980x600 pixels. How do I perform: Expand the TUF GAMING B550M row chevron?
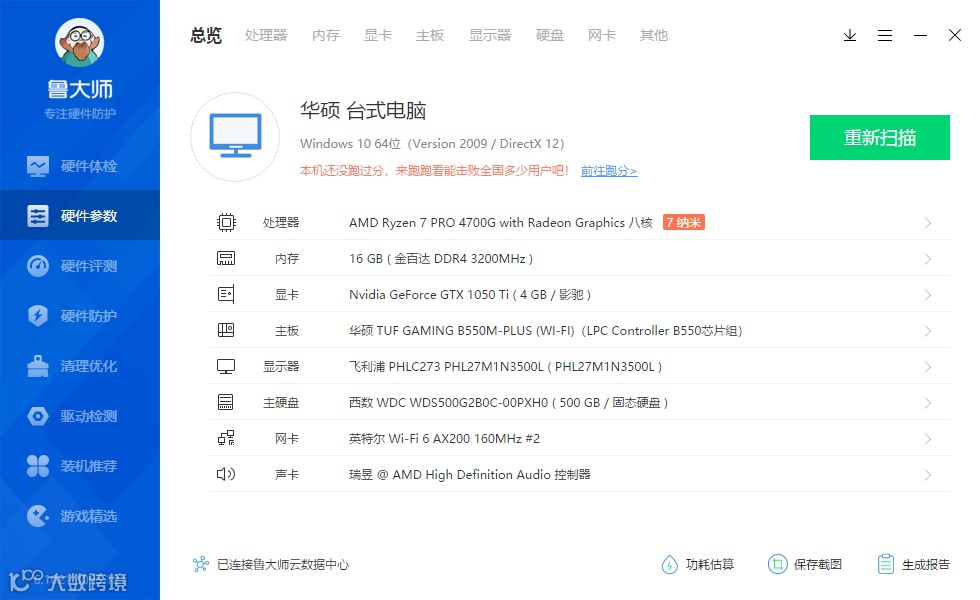pyautogui.click(x=928, y=331)
